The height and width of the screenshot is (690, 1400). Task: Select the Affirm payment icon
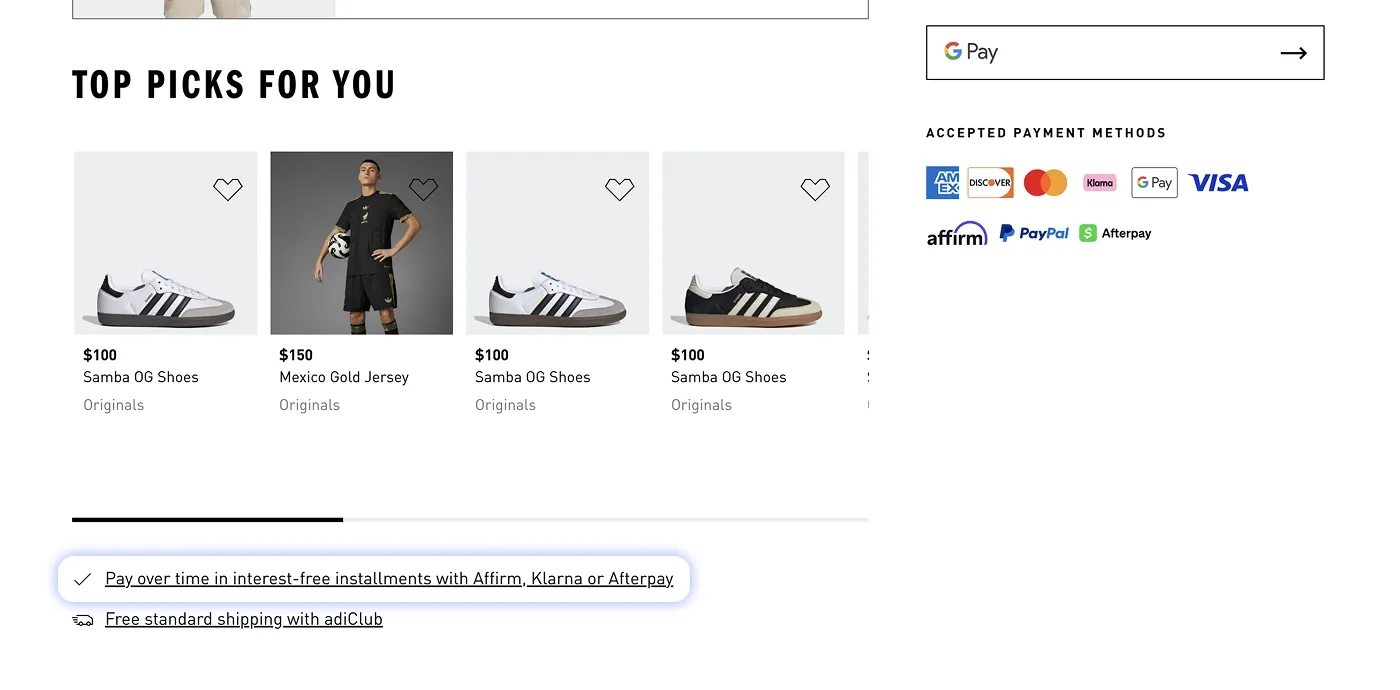click(x=956, y=233)
